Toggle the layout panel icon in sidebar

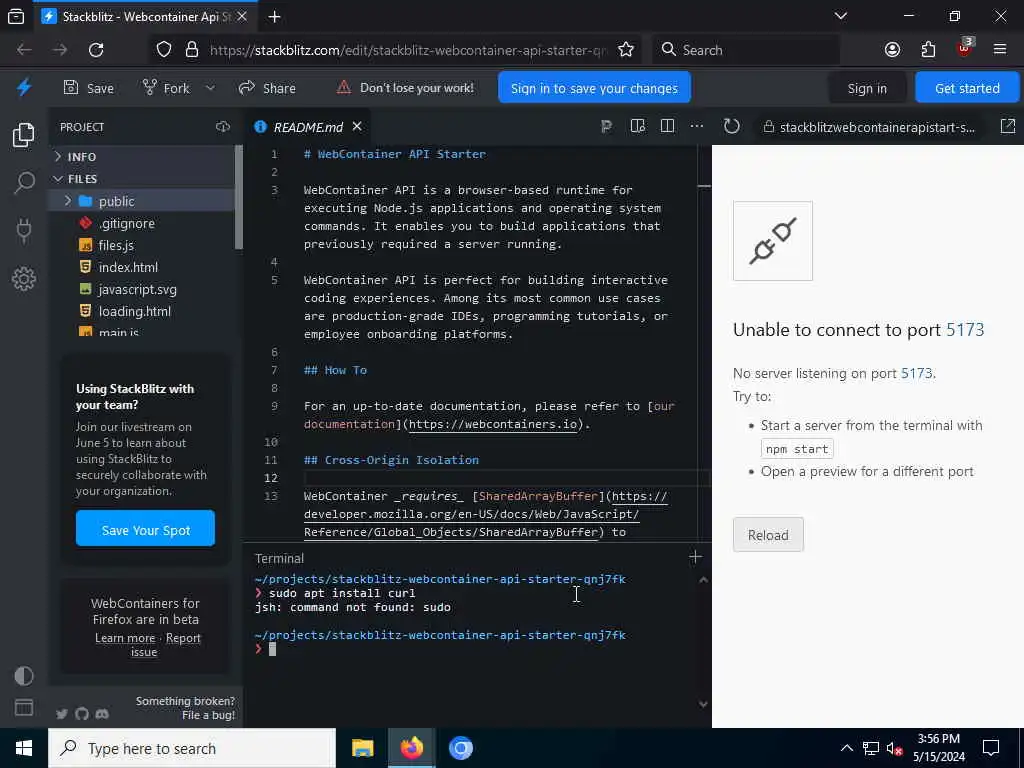[24, 707]
